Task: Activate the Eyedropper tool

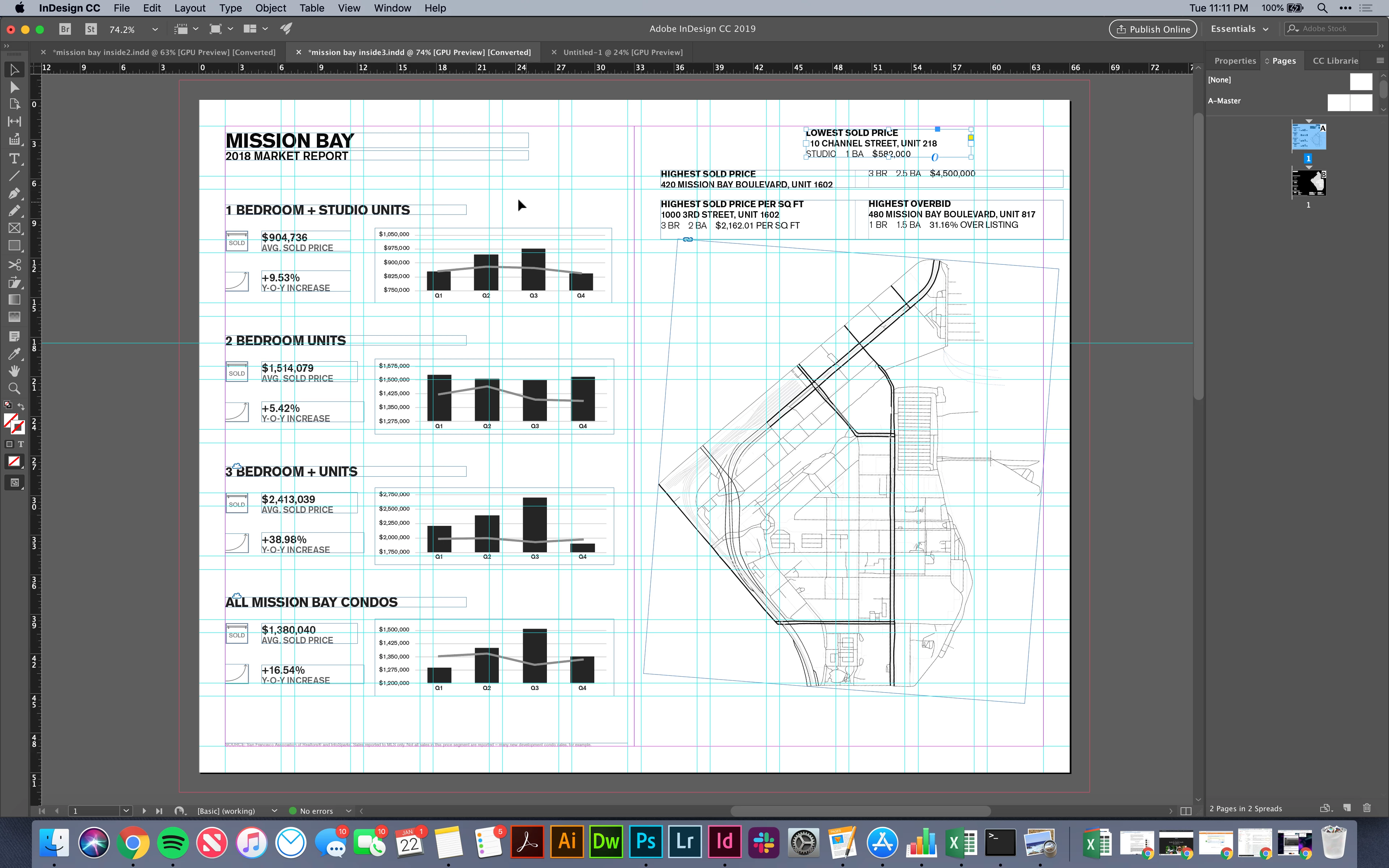Action: tap(14, 354)
